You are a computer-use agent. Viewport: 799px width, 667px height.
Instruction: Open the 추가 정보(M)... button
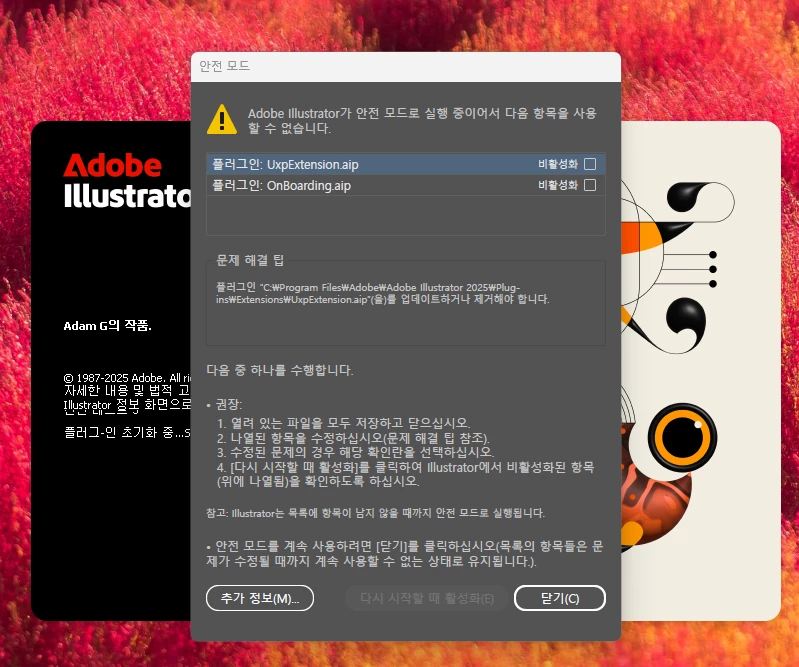click(x=260, y=598)
